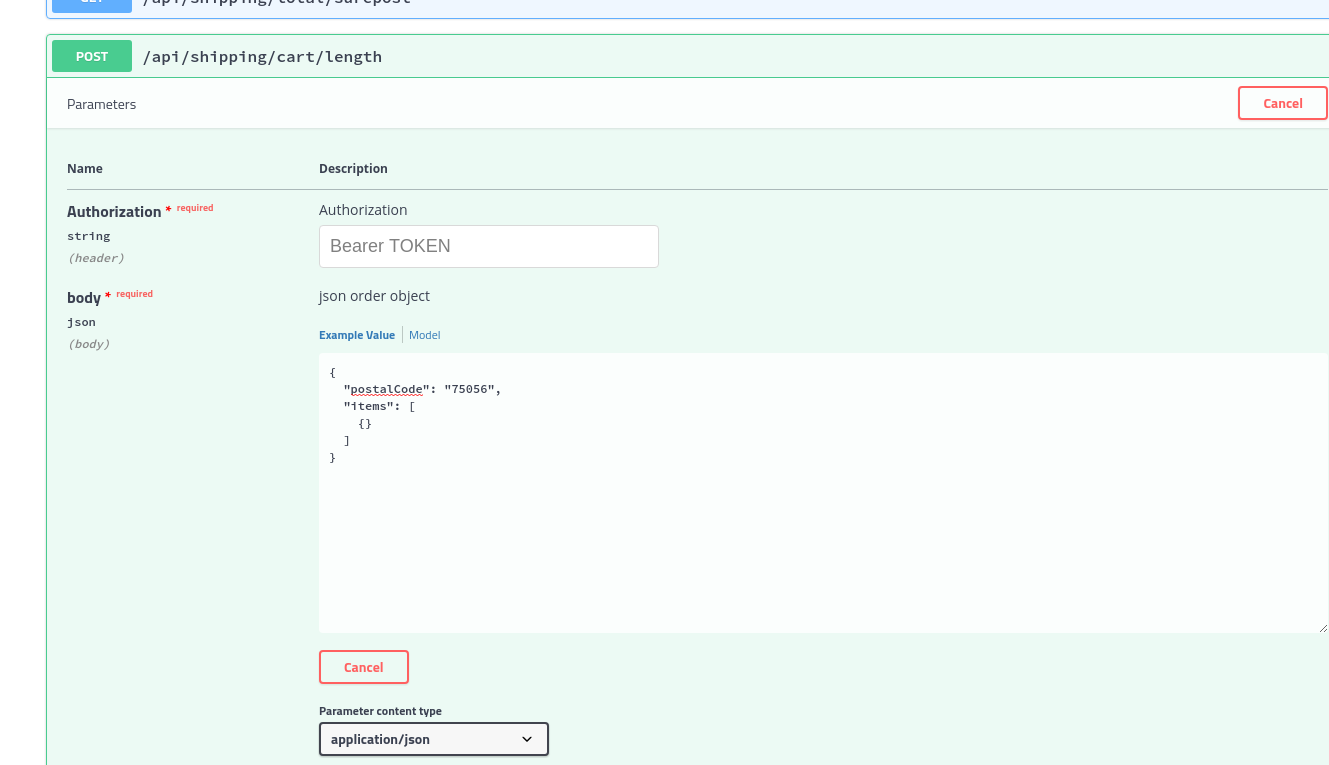
Task: Click the body parameter name
Action: coord(84,298)
